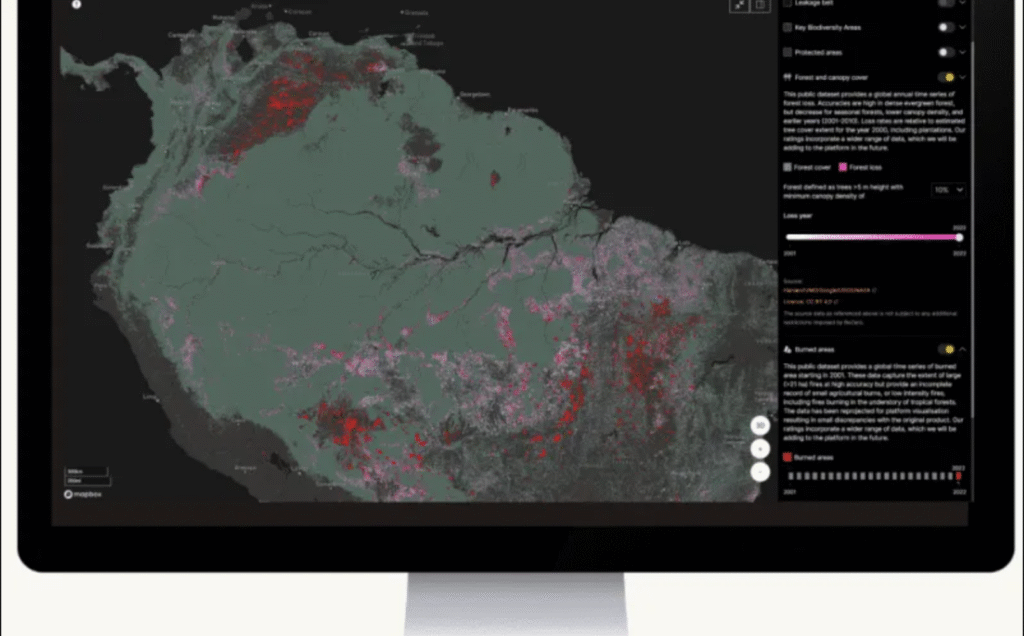Open the orange source dataset link

827,291
